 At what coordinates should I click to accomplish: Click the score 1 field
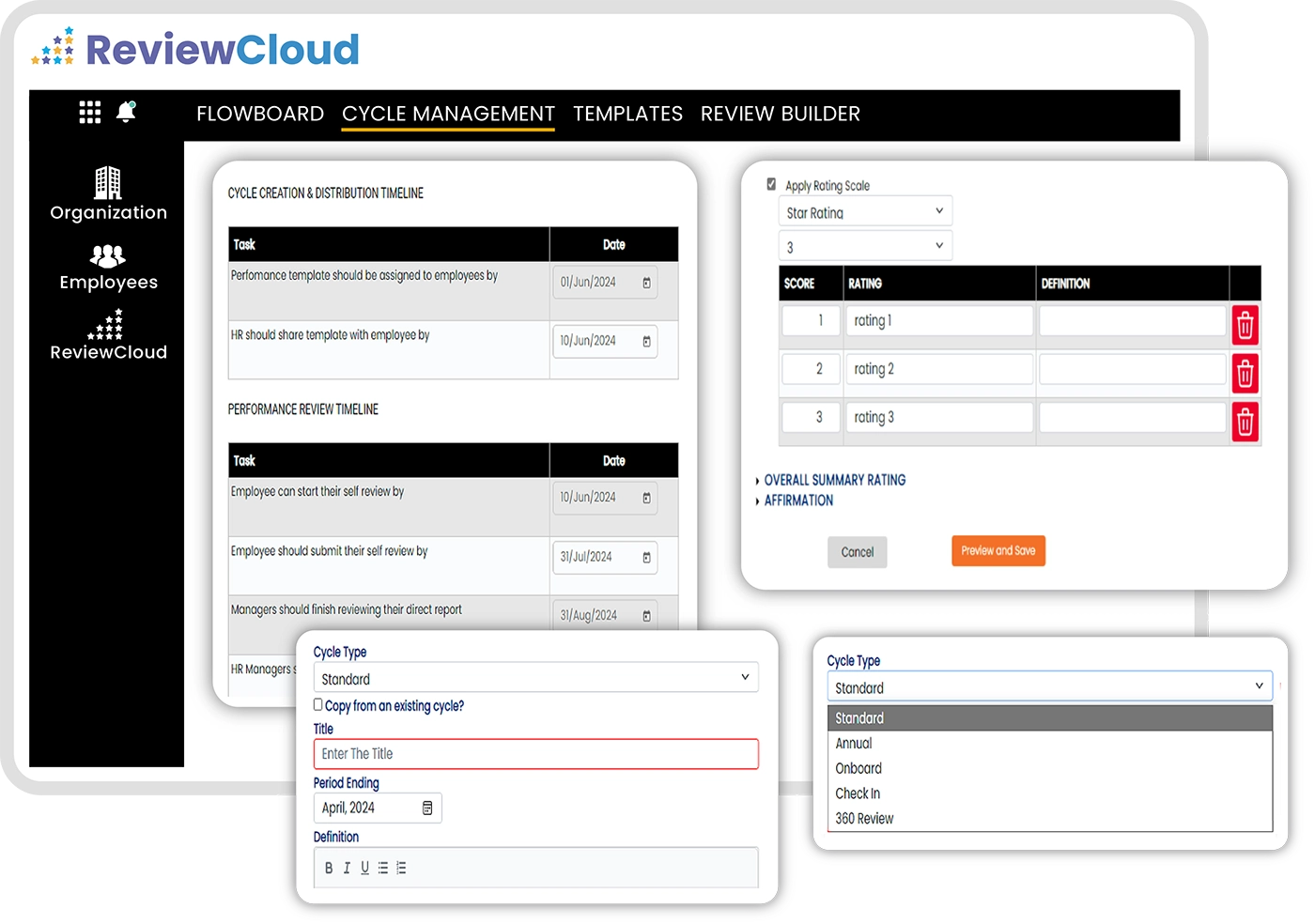click(x=811, y=321)
